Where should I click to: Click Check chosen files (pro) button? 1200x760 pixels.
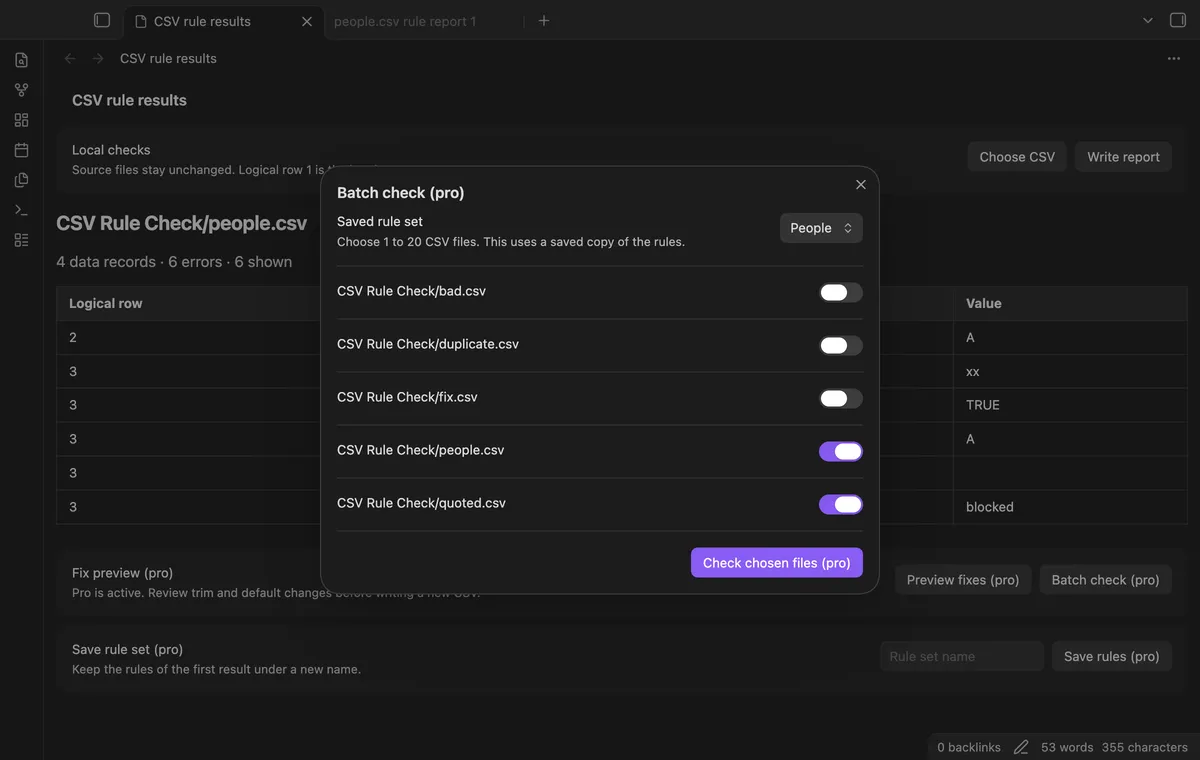click(777, 563)
